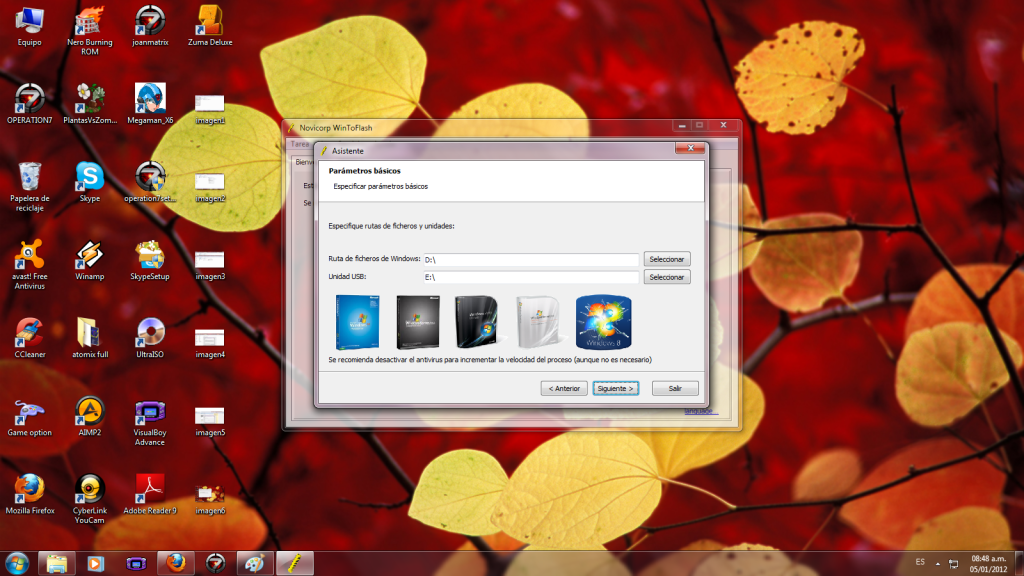Screen dimensions: 1024x576
Task: Show hidden system tray icons
Action: 938,564
